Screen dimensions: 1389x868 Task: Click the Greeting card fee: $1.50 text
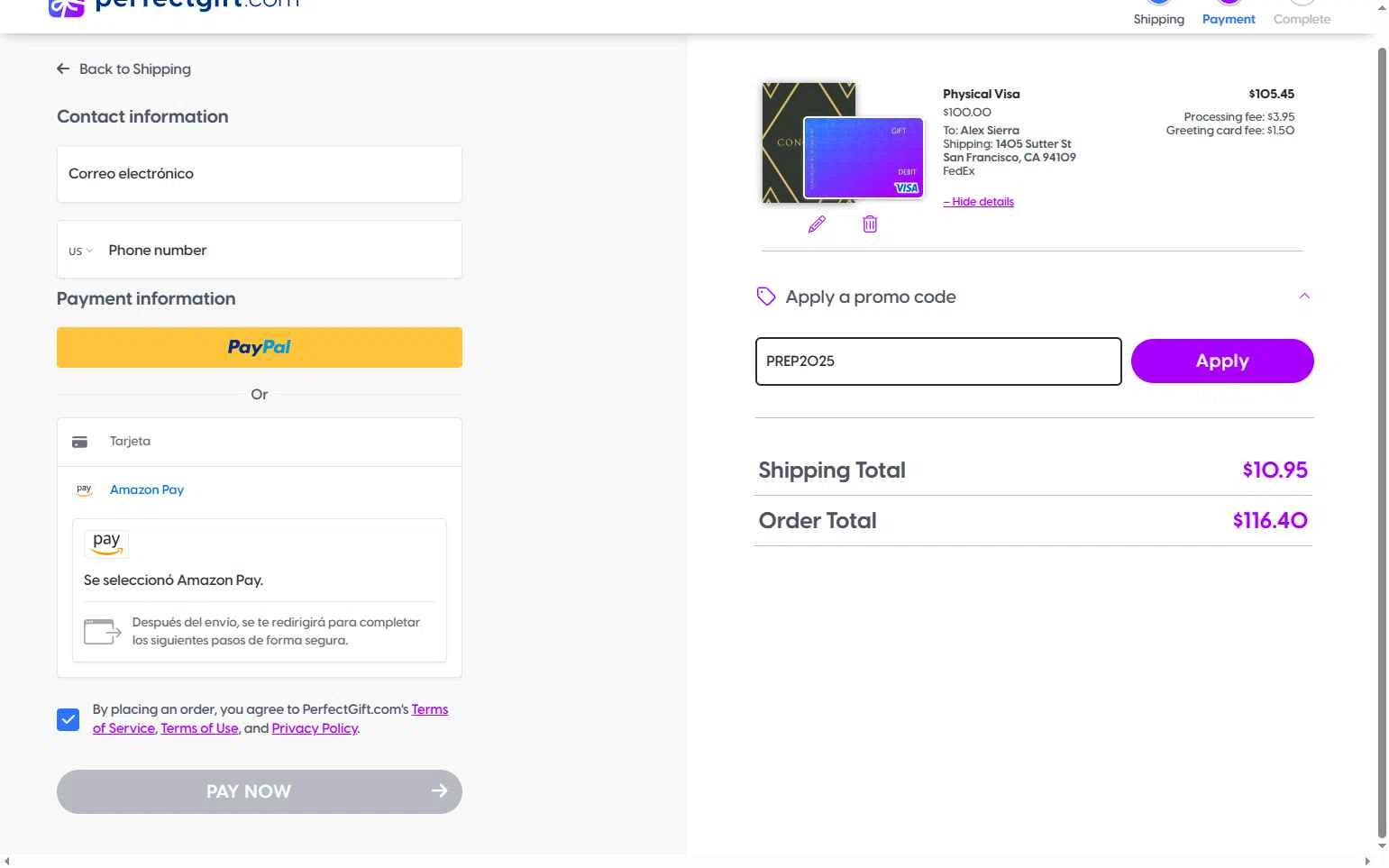coord(1230,131)
